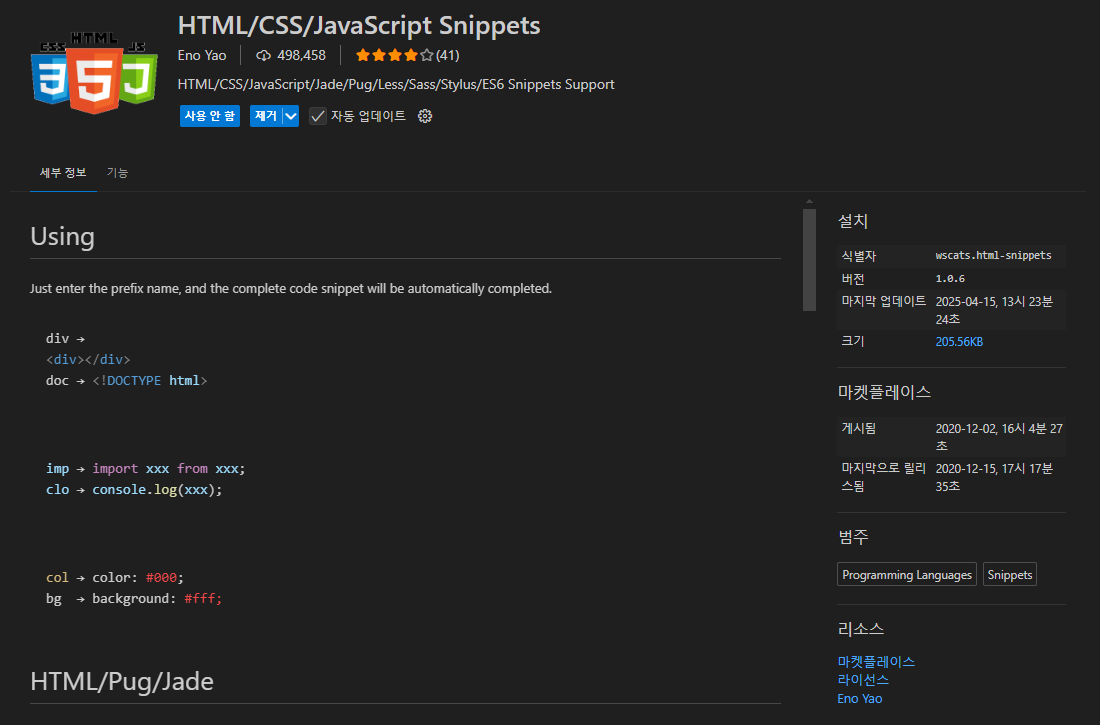The width and height of the screenshot is (1100, 725).
Task: Click the download cloud icon beside 498,458
Action: (263, 55)
